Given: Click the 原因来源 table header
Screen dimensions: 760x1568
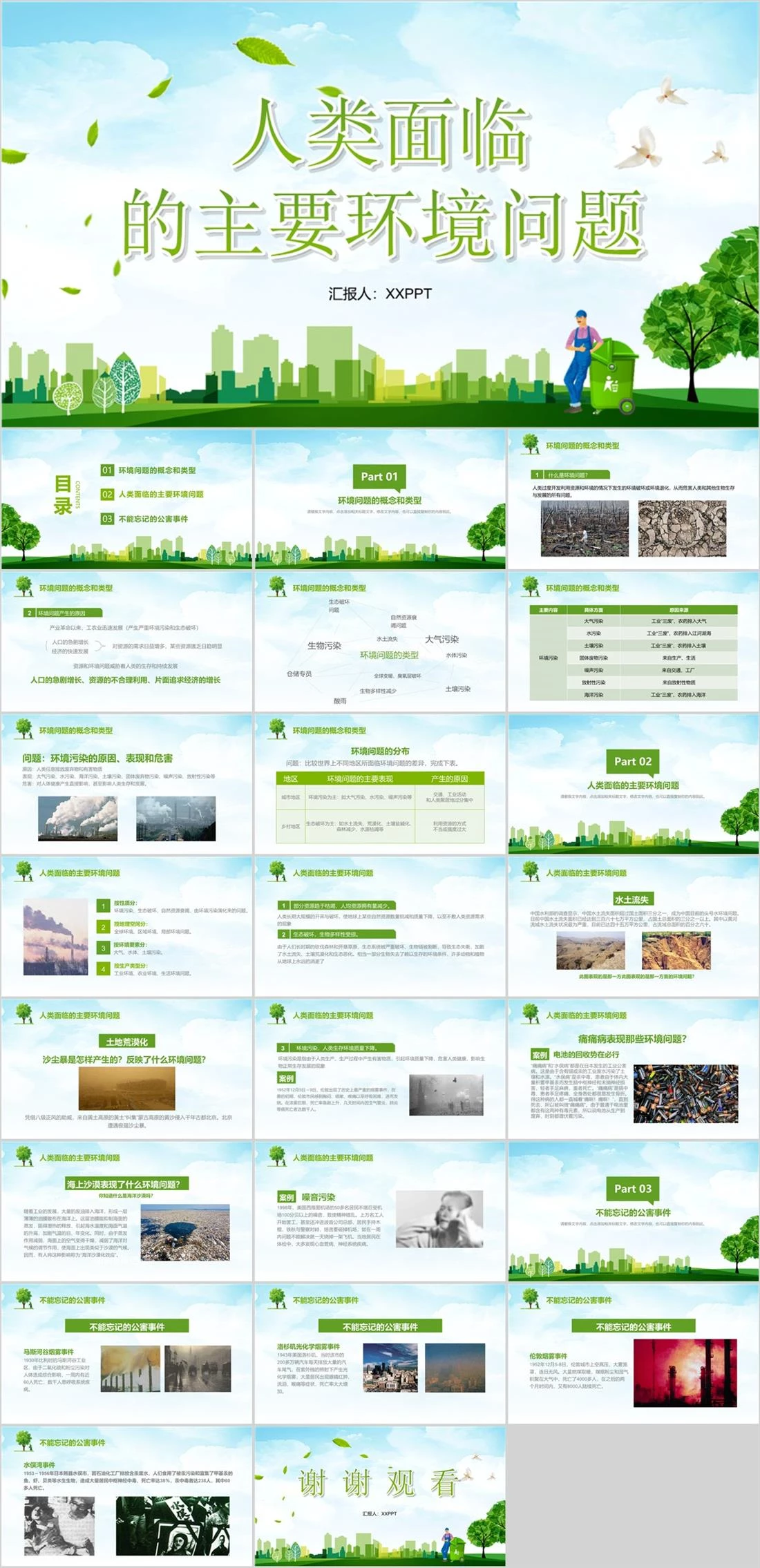Looking at the screenshot, I should [678, 610].
